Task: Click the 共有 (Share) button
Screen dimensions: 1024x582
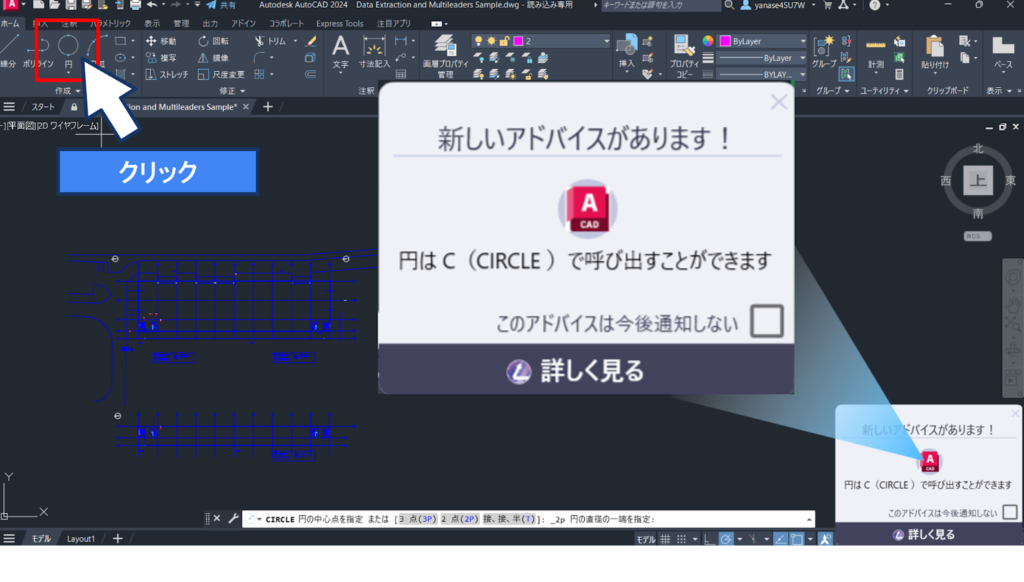Action: click(221, 5)
